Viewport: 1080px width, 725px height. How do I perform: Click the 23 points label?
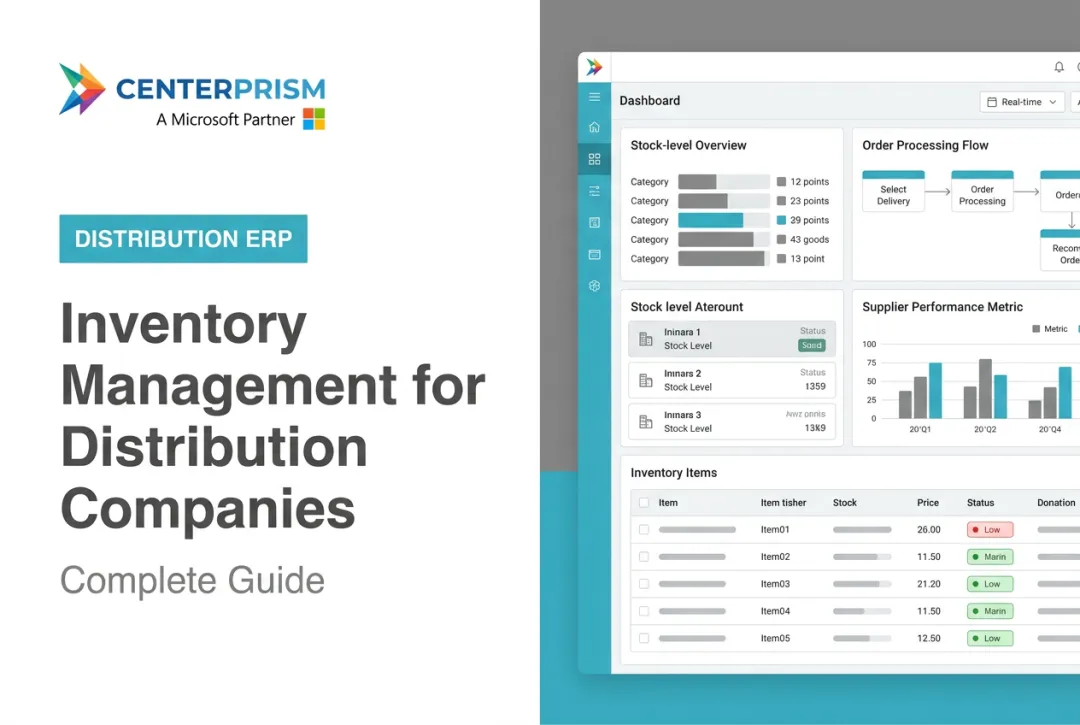809,201
